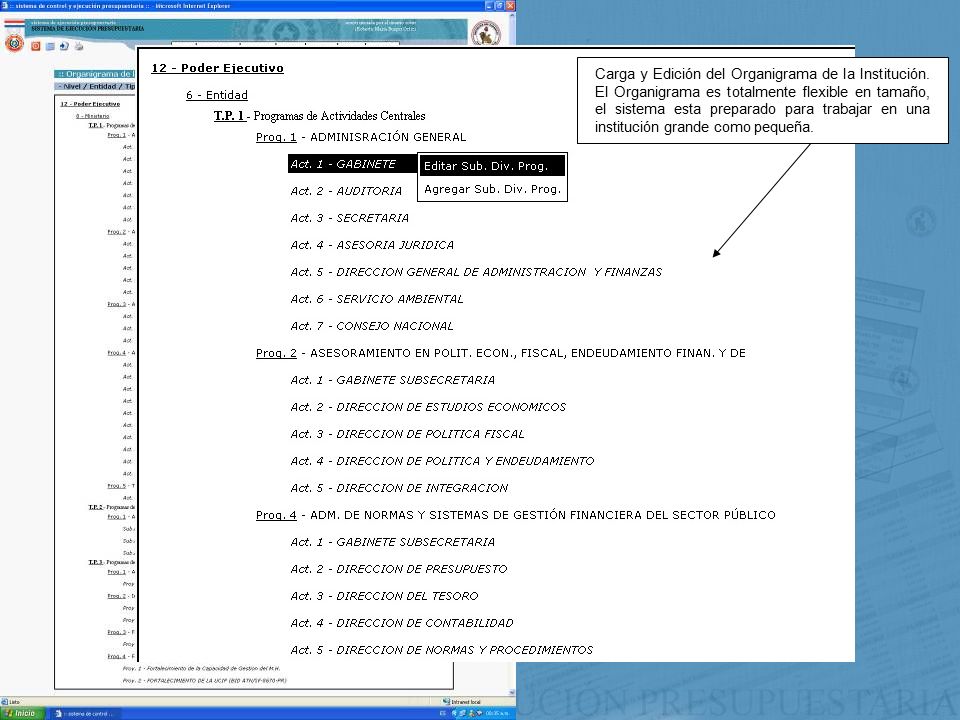Click 'T.P.3' link in background browser tree
The width and height of the screenshot is (960, 720).
click(x=95, y=562)
